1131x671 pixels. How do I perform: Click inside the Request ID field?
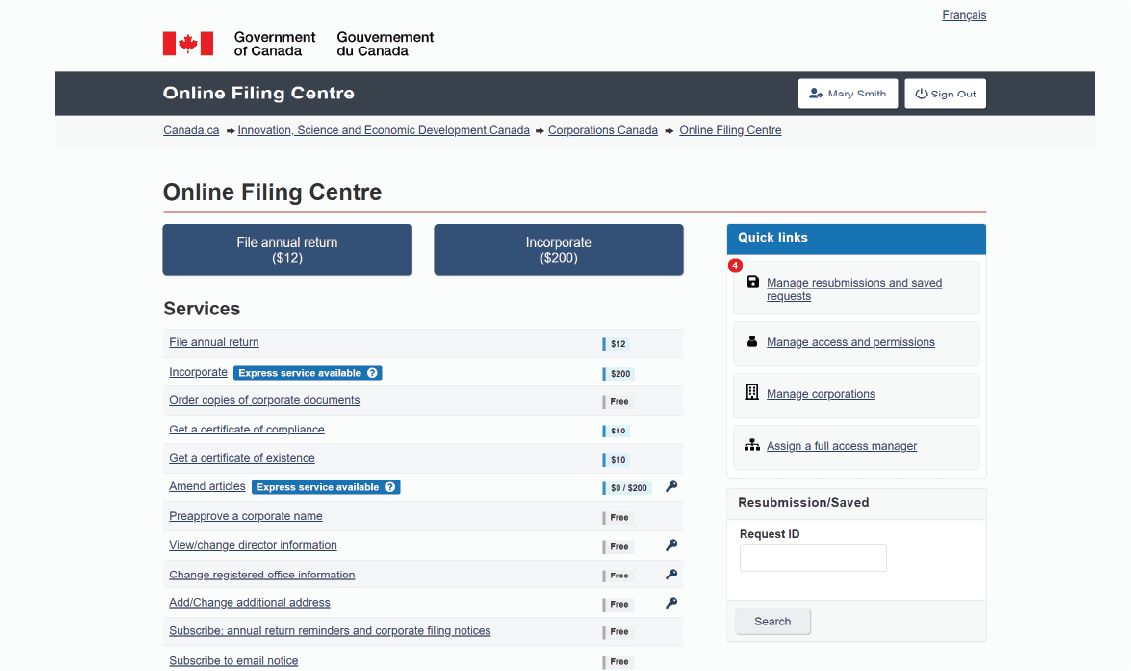click(812, 558)
